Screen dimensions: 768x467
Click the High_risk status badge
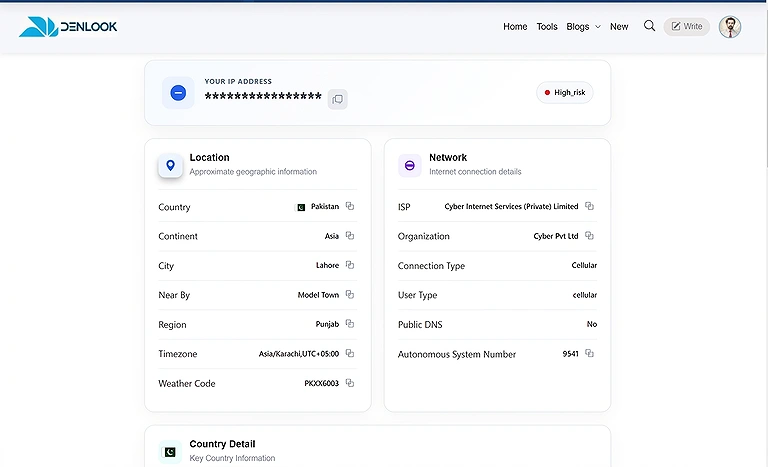pos(565,93)
